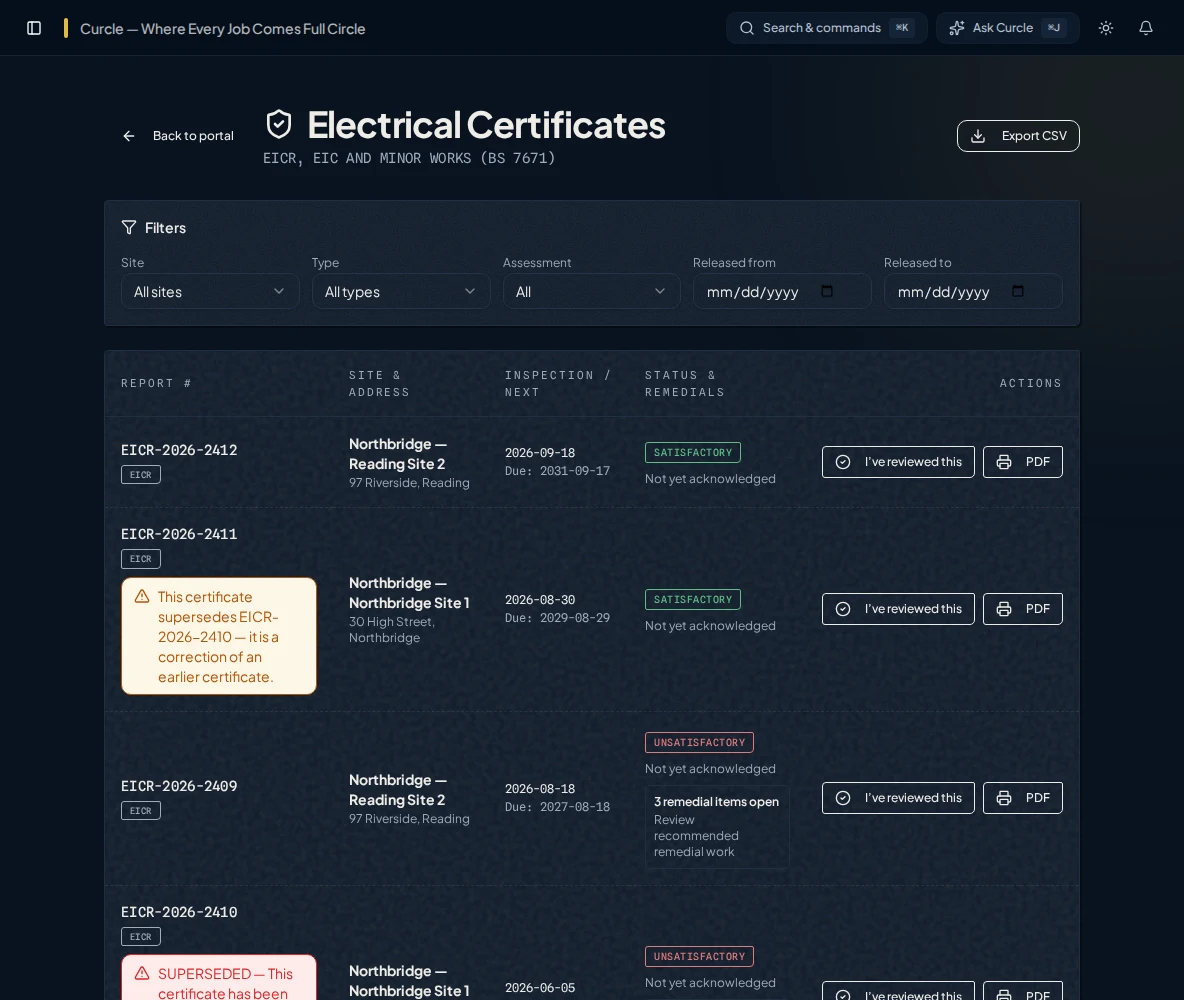Click warning triangle in SUPERSEDED notice
This screenshot has height=1000, width=1184.
[142, 974]
